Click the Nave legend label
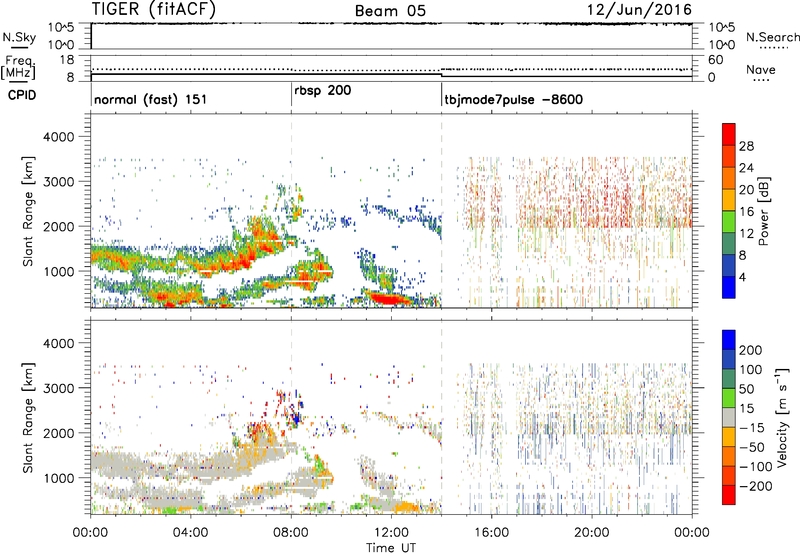800x554 pixels. pos(761,70)
